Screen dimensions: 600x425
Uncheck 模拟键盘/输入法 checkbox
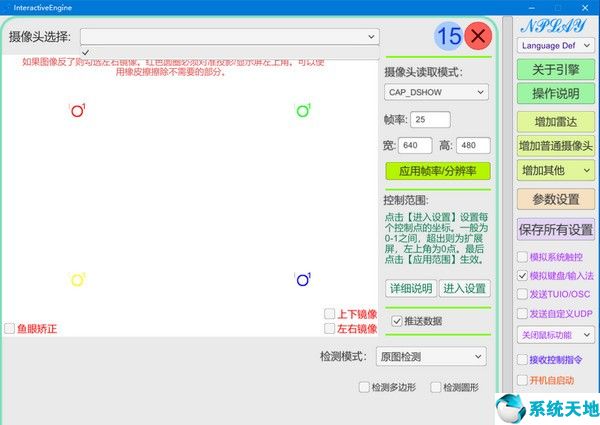click(522, 275)
